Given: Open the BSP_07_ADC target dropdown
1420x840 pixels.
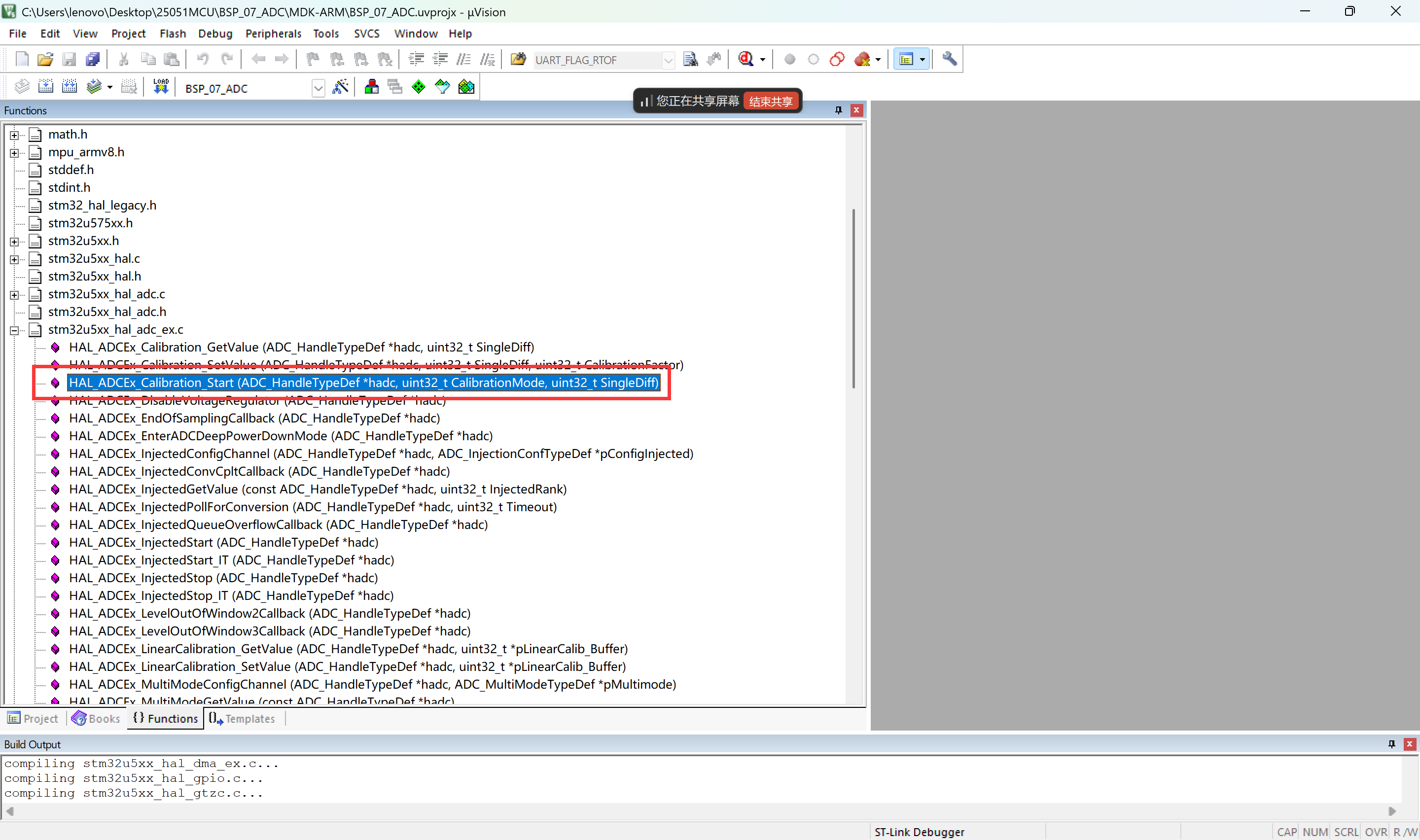Looking at the screenshot, I should pos(318,88).
